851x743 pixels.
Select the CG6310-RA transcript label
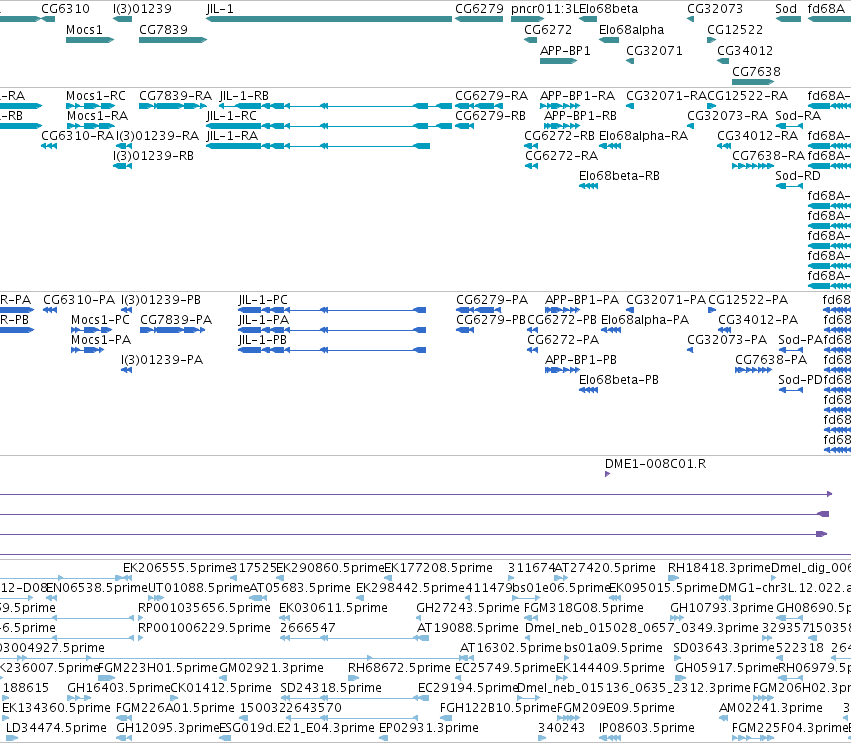(78, 136)
